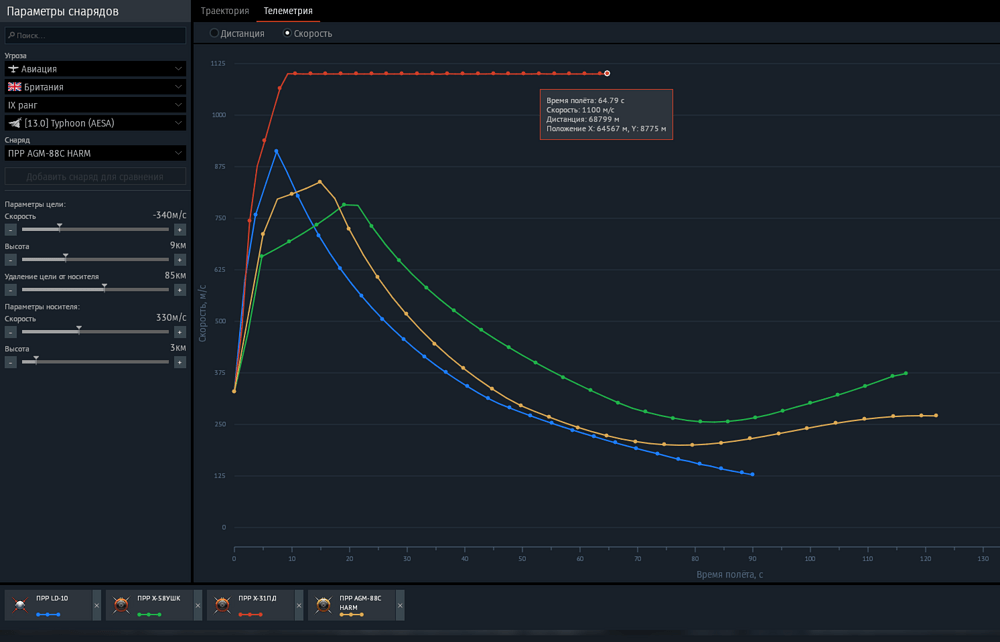Increase target distance from carrier

[180, 290]
